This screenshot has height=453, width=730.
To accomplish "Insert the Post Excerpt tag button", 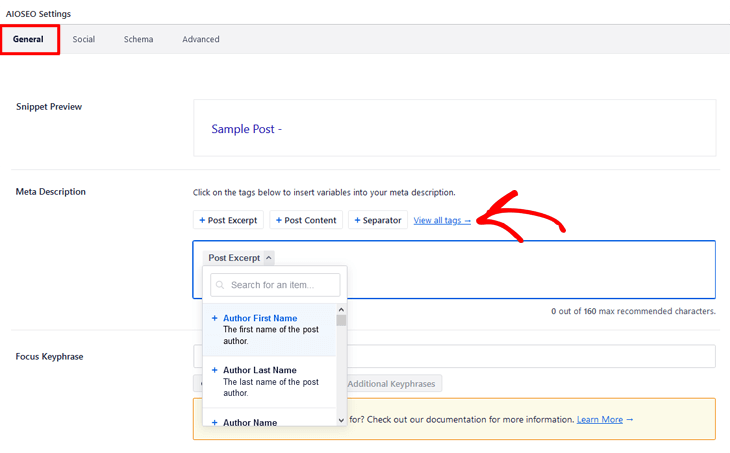I will 228,220.
